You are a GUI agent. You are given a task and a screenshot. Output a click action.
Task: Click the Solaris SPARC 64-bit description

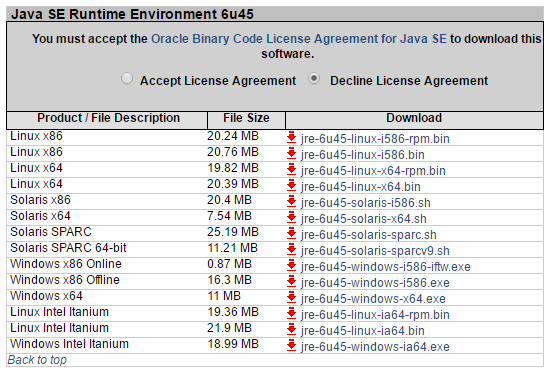click(x=68, y=248)
